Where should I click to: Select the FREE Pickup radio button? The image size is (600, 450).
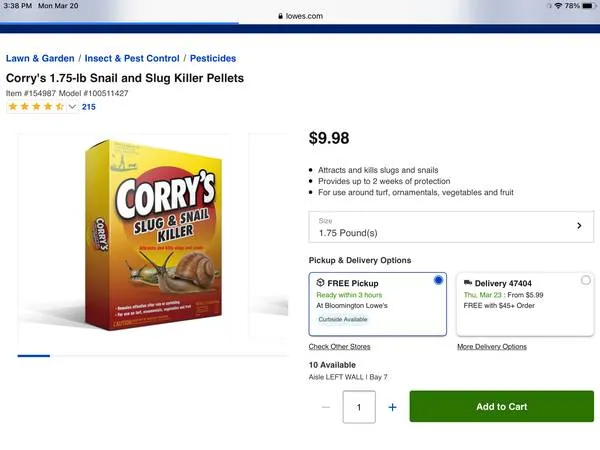pos(438,281)
